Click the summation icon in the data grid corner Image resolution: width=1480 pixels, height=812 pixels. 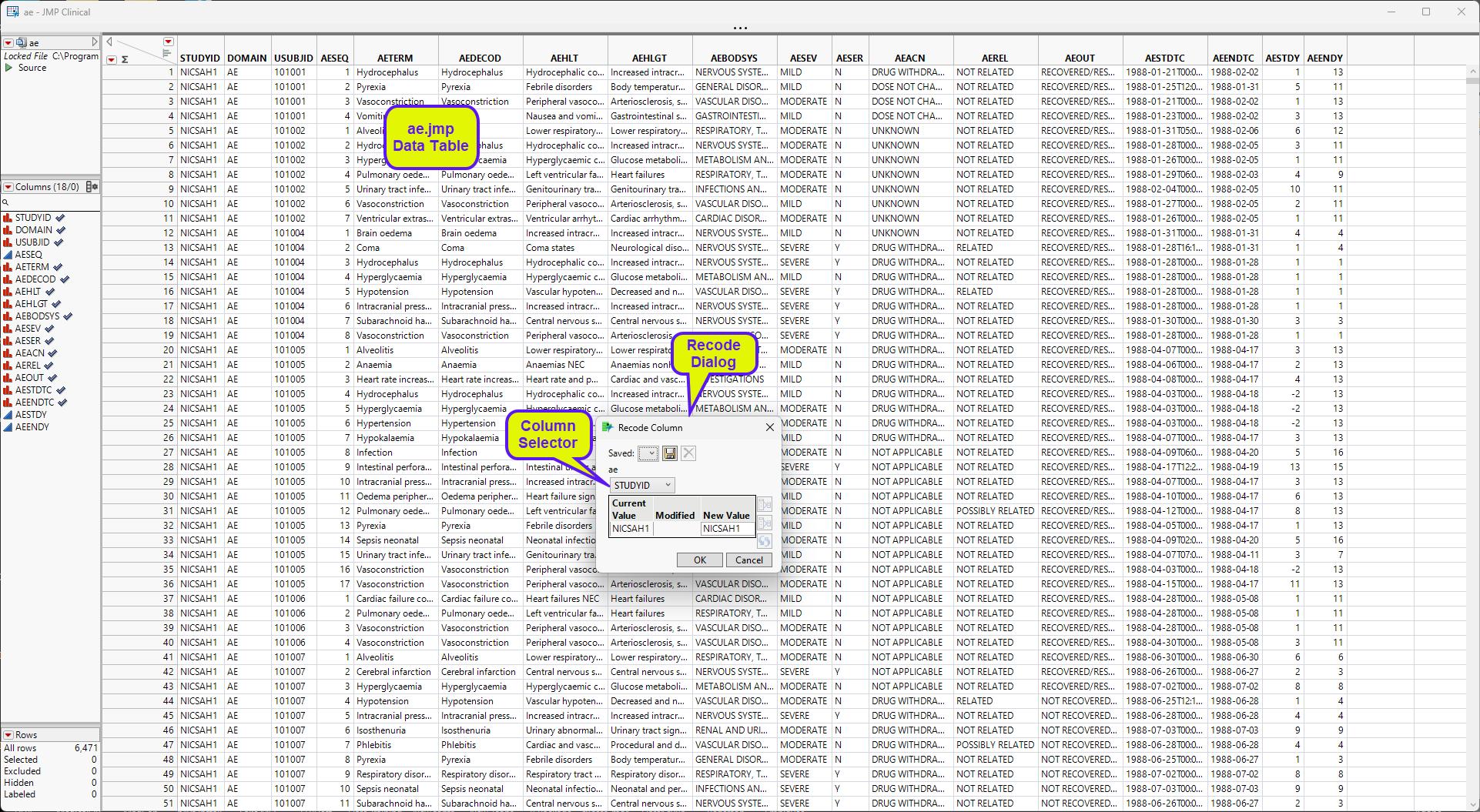click(x=124, y=59)
